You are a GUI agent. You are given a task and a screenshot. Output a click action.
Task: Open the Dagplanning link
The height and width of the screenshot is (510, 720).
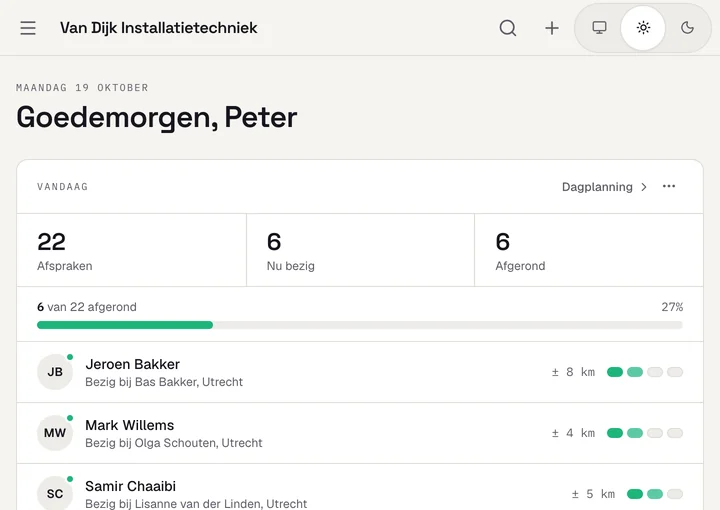pos(604,187)
